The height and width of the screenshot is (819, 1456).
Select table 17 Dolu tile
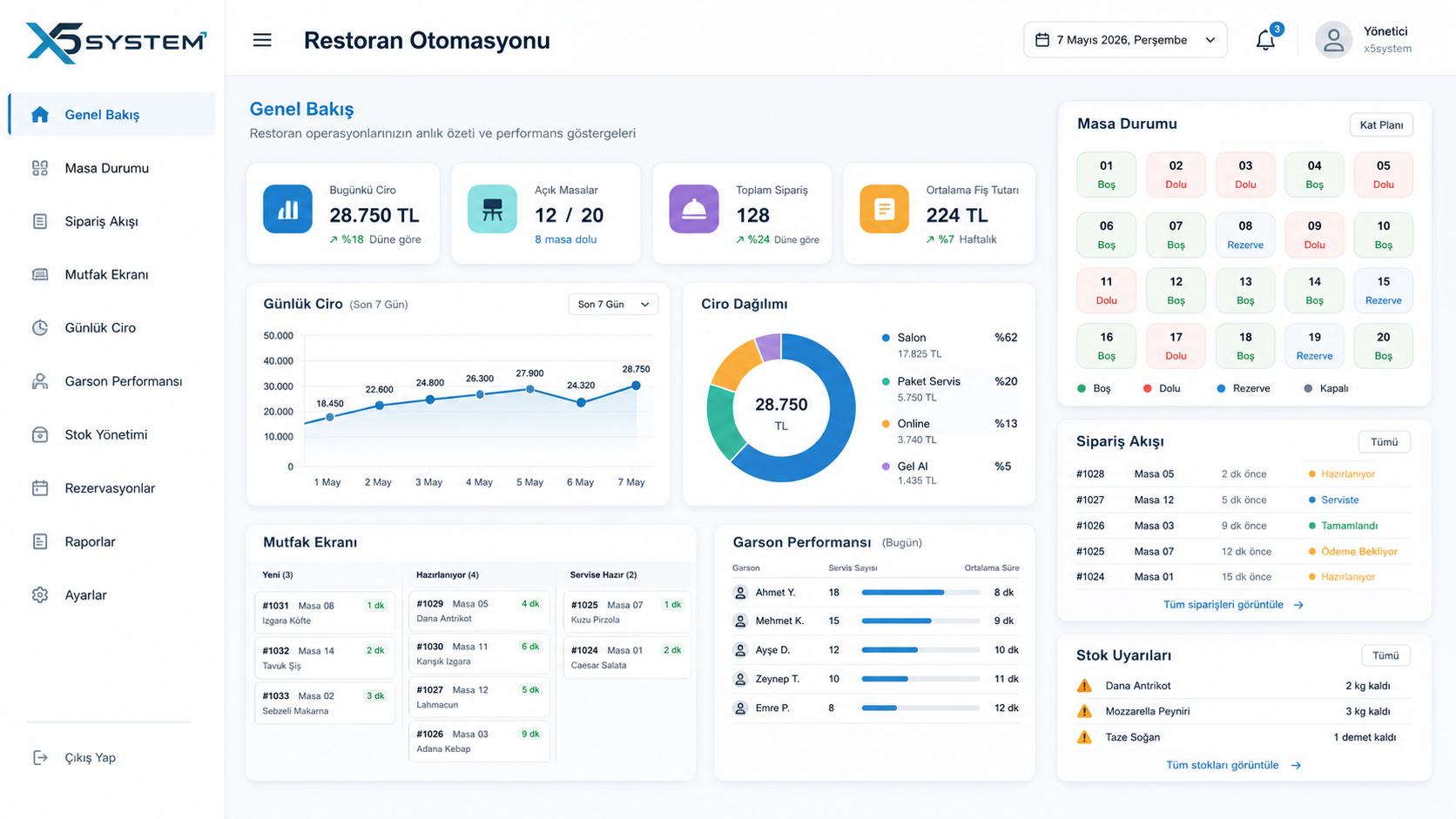[1176, 346]
